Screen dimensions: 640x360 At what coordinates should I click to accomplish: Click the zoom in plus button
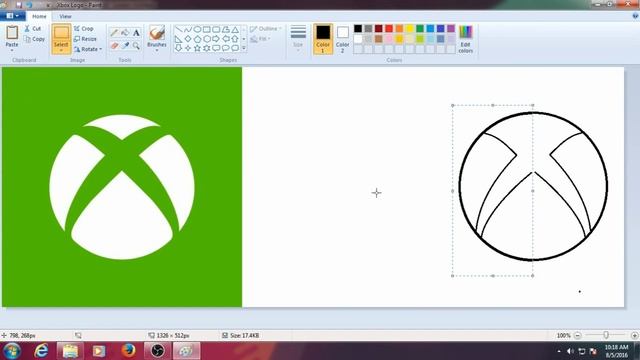634,335
